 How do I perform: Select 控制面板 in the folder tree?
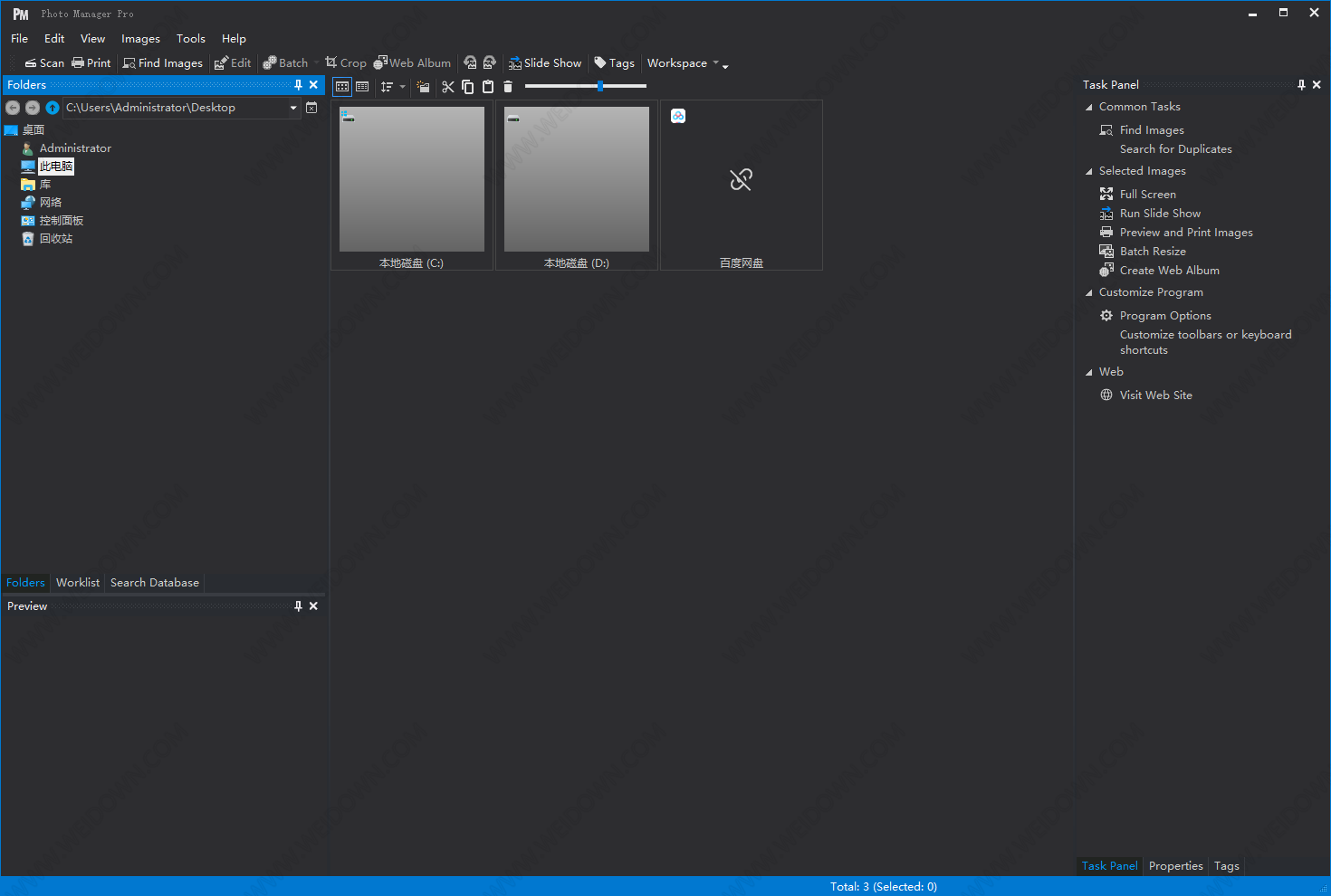click(x=62, y=221)
